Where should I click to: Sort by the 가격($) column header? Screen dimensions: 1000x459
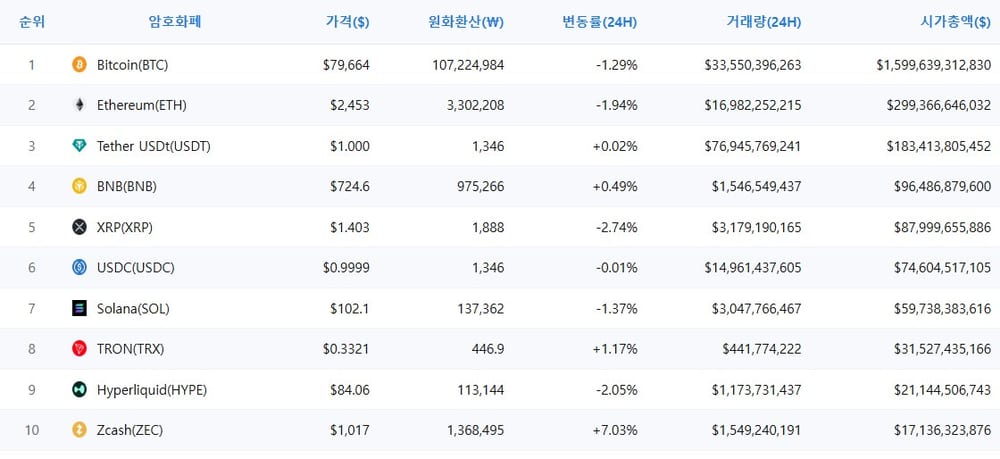[x=347, y=22]
